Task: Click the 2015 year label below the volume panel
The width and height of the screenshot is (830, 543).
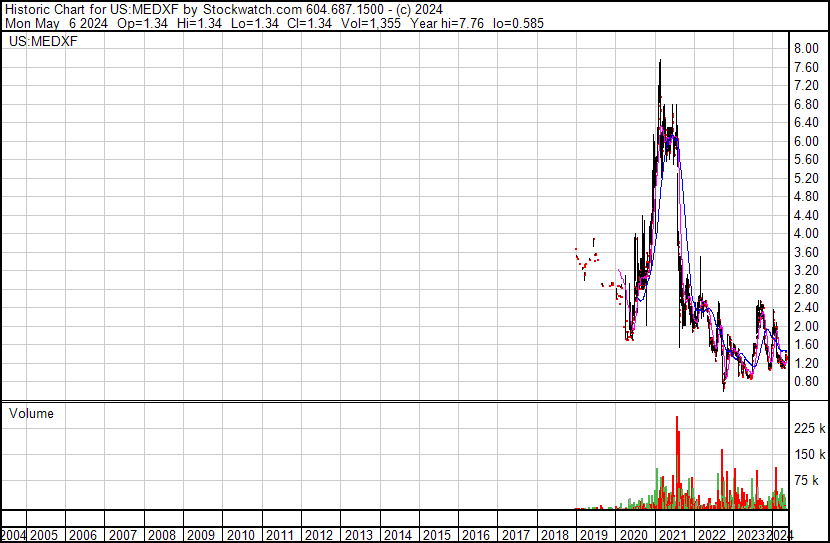Action: (x=437, y=535)
